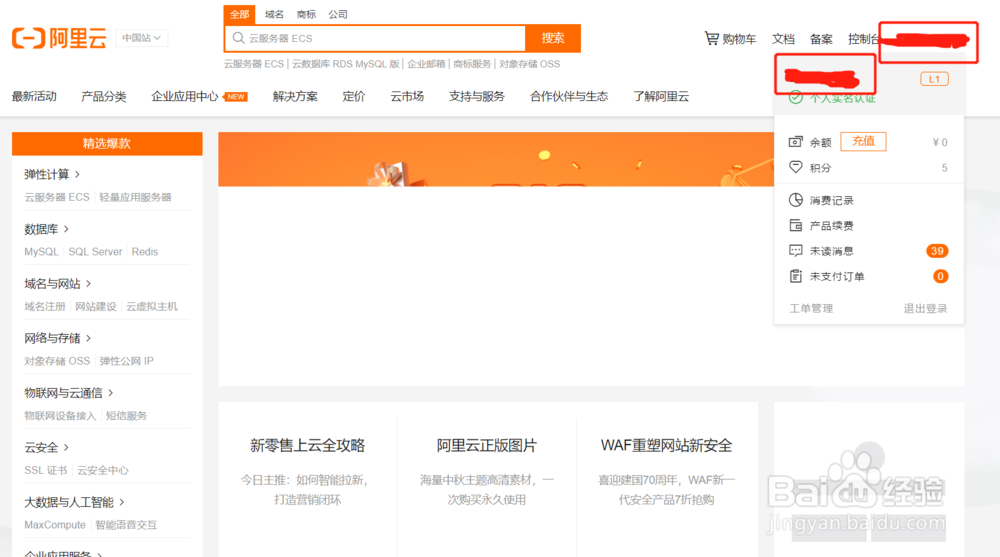This screenshot has height=557, width=1000.
Task: Open the 控制台 console link
Action: [864, 39]
